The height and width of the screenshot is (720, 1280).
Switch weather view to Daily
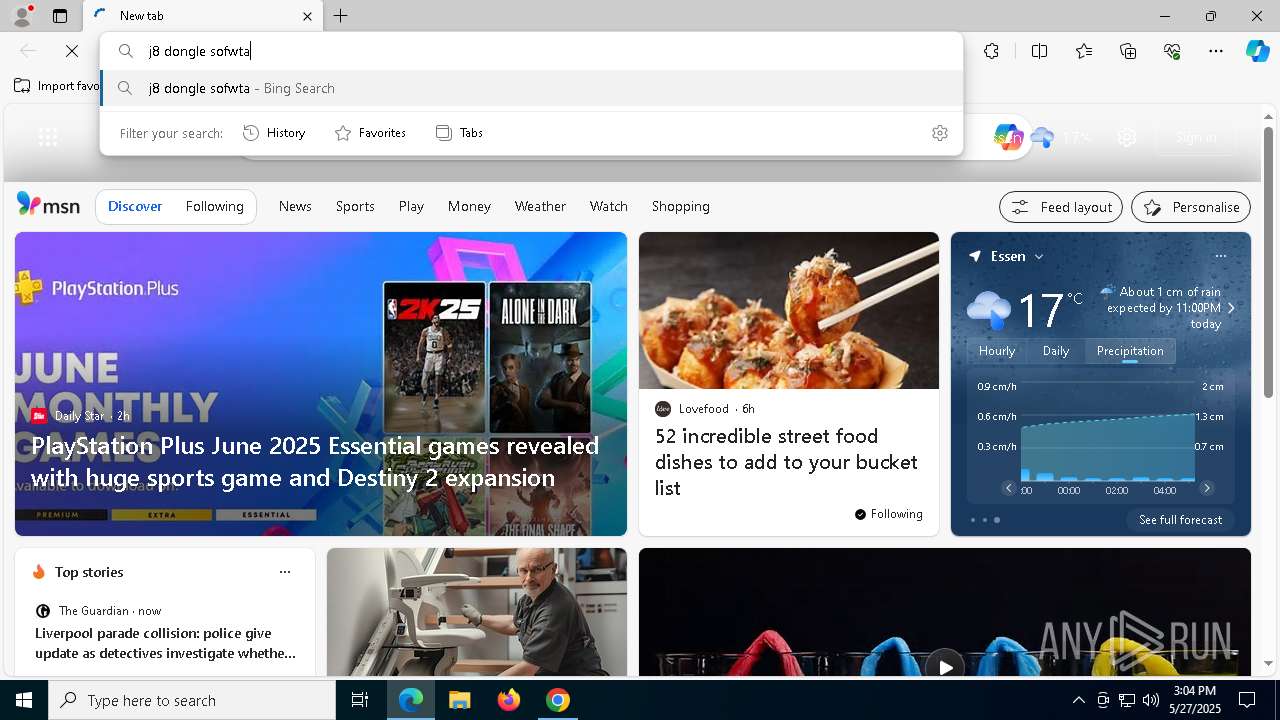point(1056,351)
